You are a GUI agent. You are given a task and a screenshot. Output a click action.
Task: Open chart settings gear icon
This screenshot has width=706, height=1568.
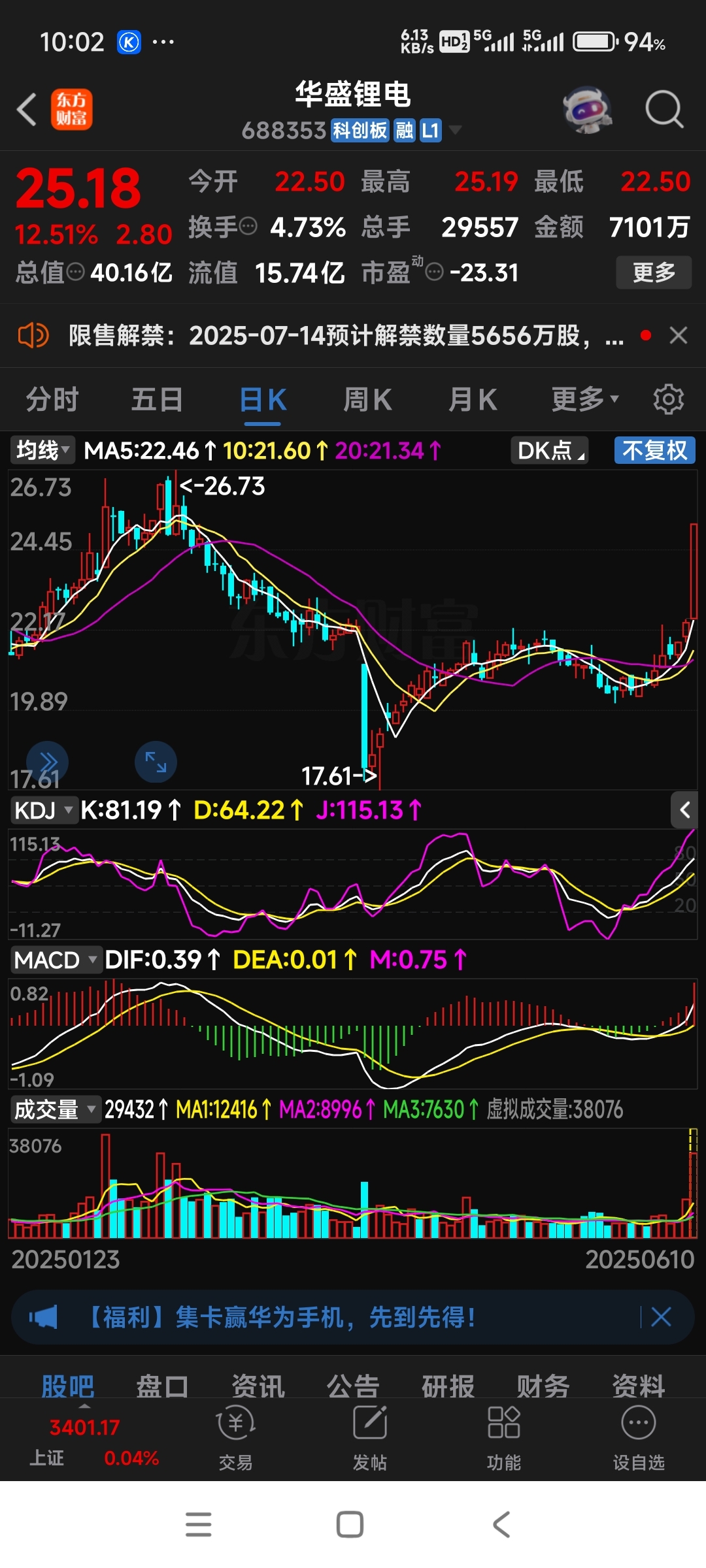pyautogui.click(x=669, y=399)
